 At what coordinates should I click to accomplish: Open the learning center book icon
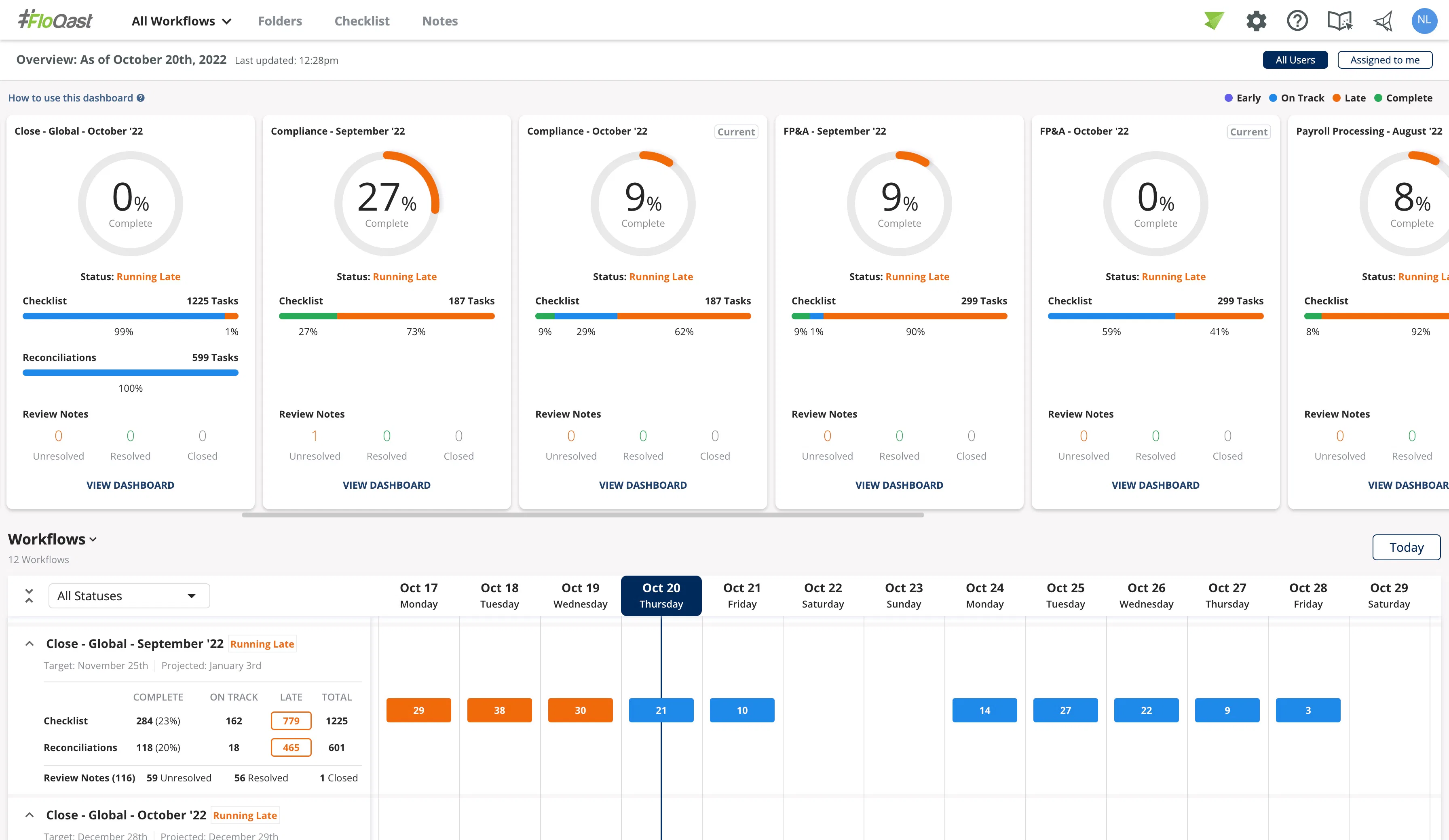click(x=1340, y=20)
